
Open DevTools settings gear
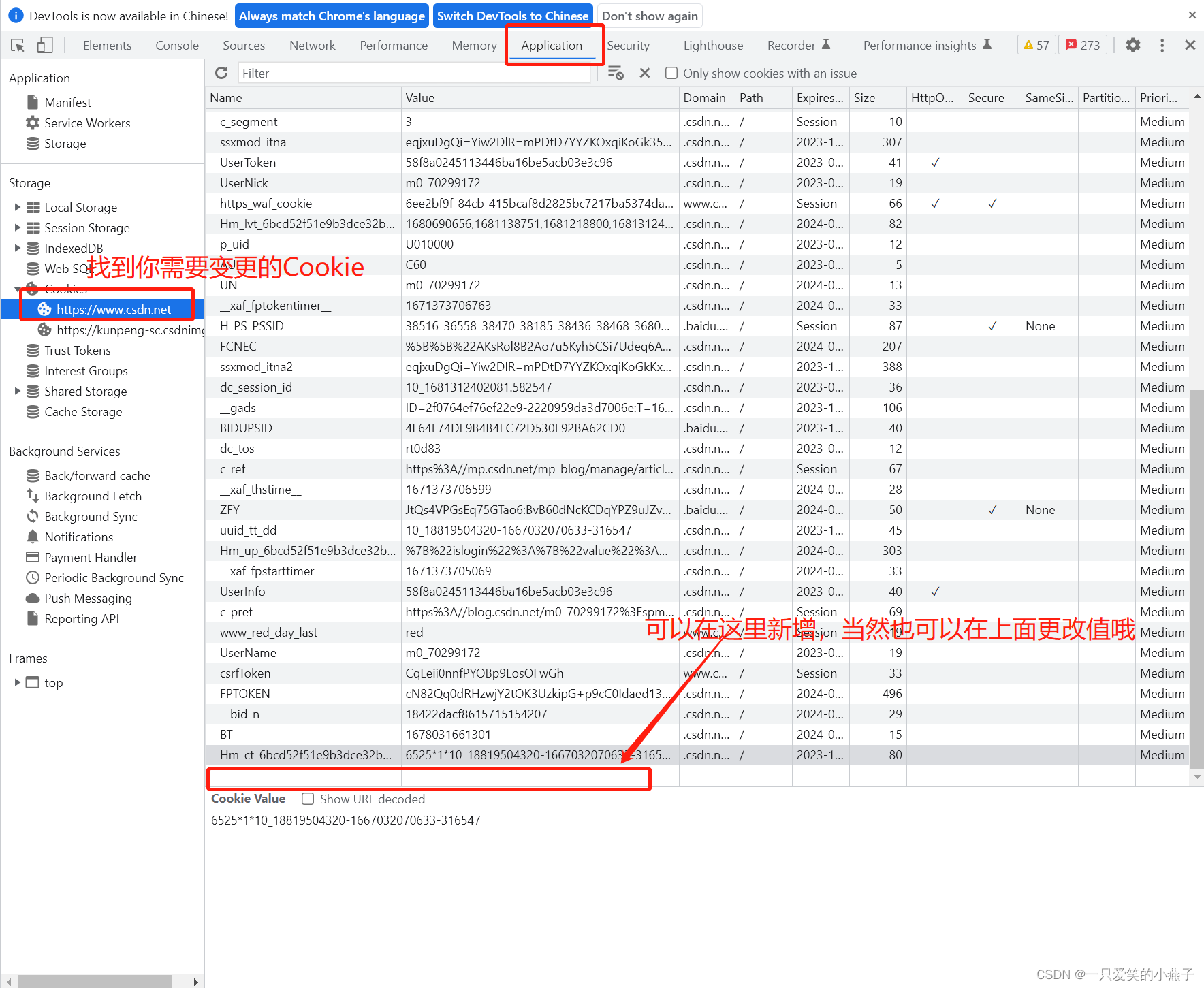(1133, 46)
